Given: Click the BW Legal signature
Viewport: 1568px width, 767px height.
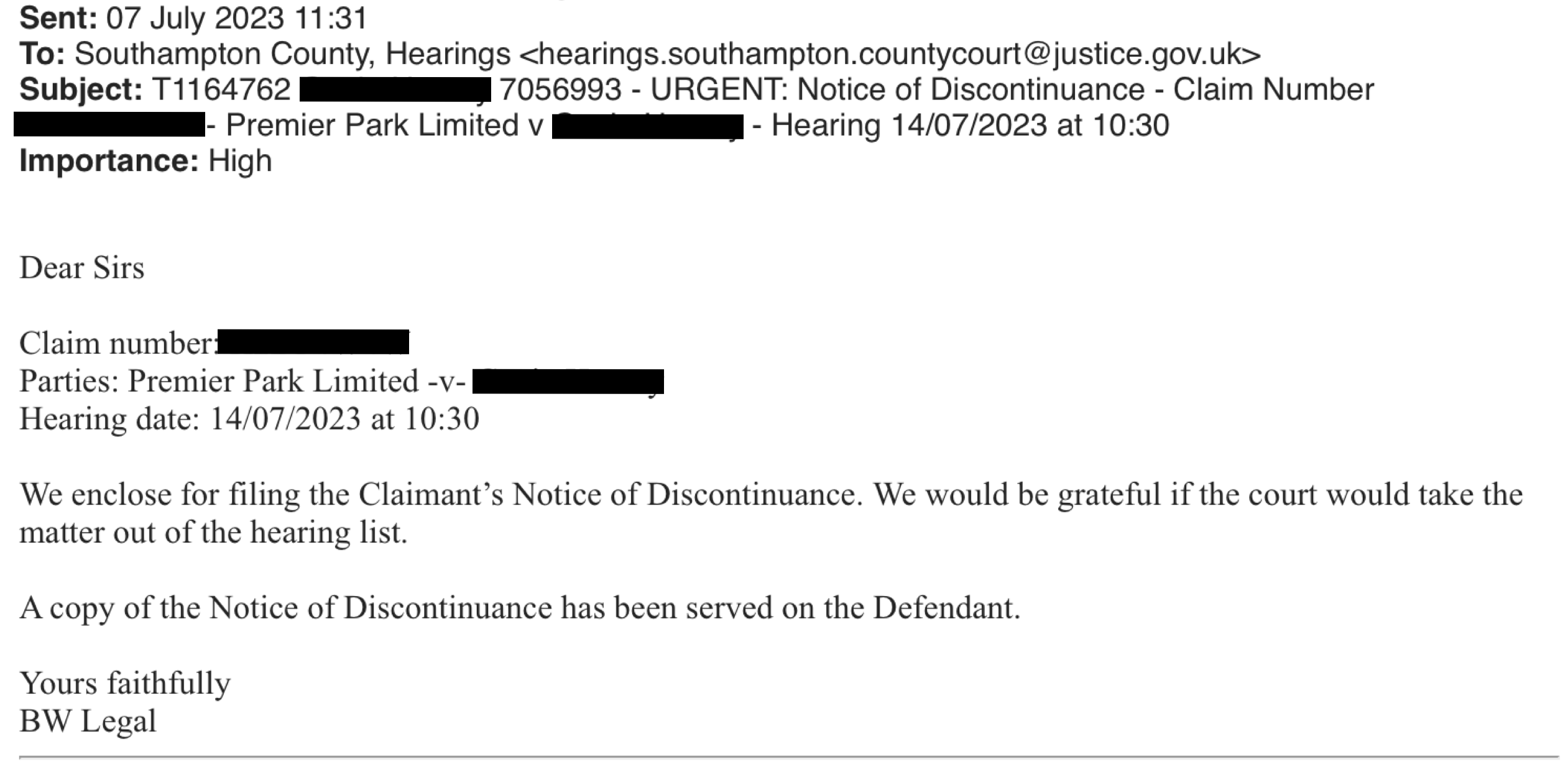Looking at the screenshot, I should click(x=88, y=722).
